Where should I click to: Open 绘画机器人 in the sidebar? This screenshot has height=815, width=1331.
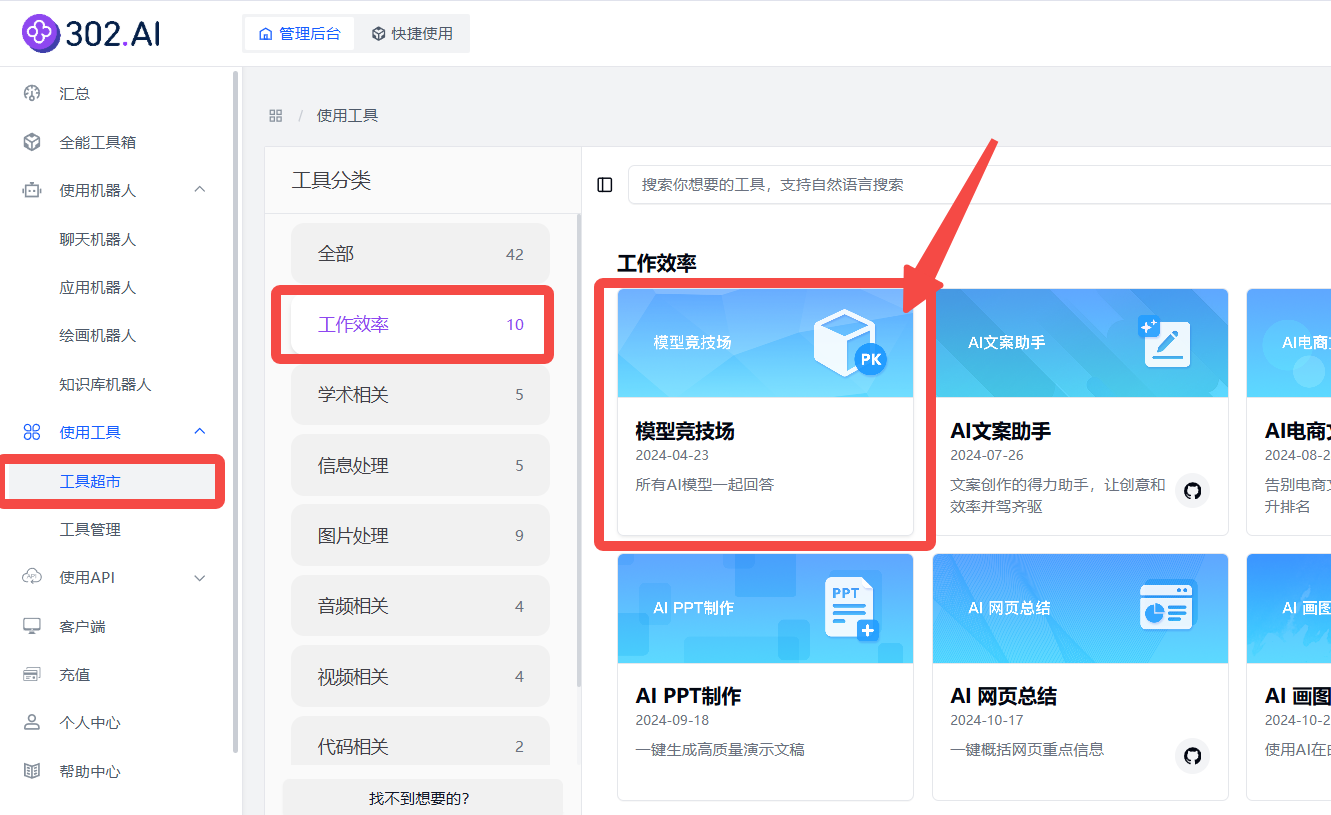pyautogui.click(x=98, y=335)
